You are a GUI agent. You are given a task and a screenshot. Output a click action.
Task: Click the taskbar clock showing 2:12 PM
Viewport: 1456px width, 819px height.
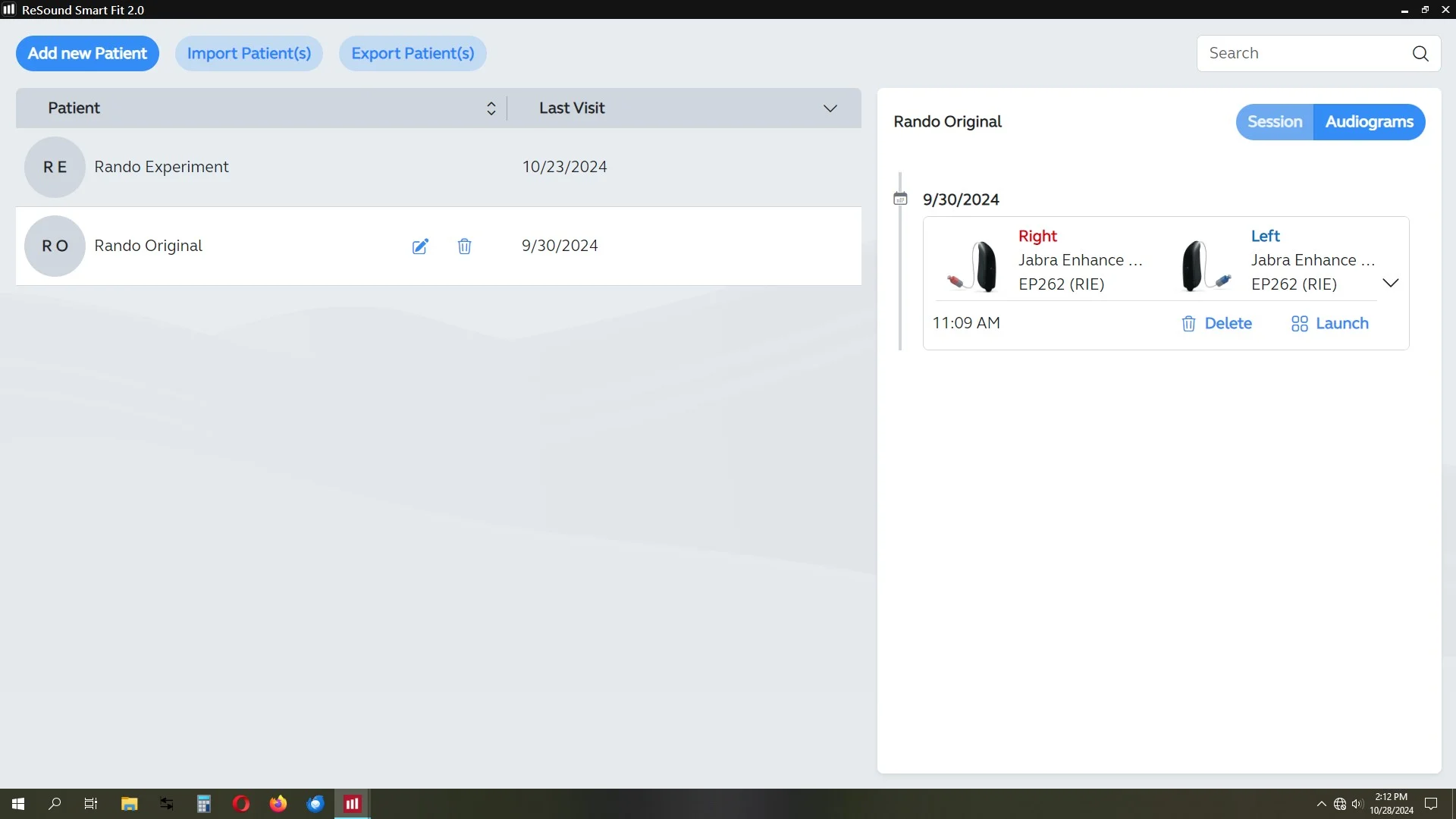click(x=1391, y=804)
